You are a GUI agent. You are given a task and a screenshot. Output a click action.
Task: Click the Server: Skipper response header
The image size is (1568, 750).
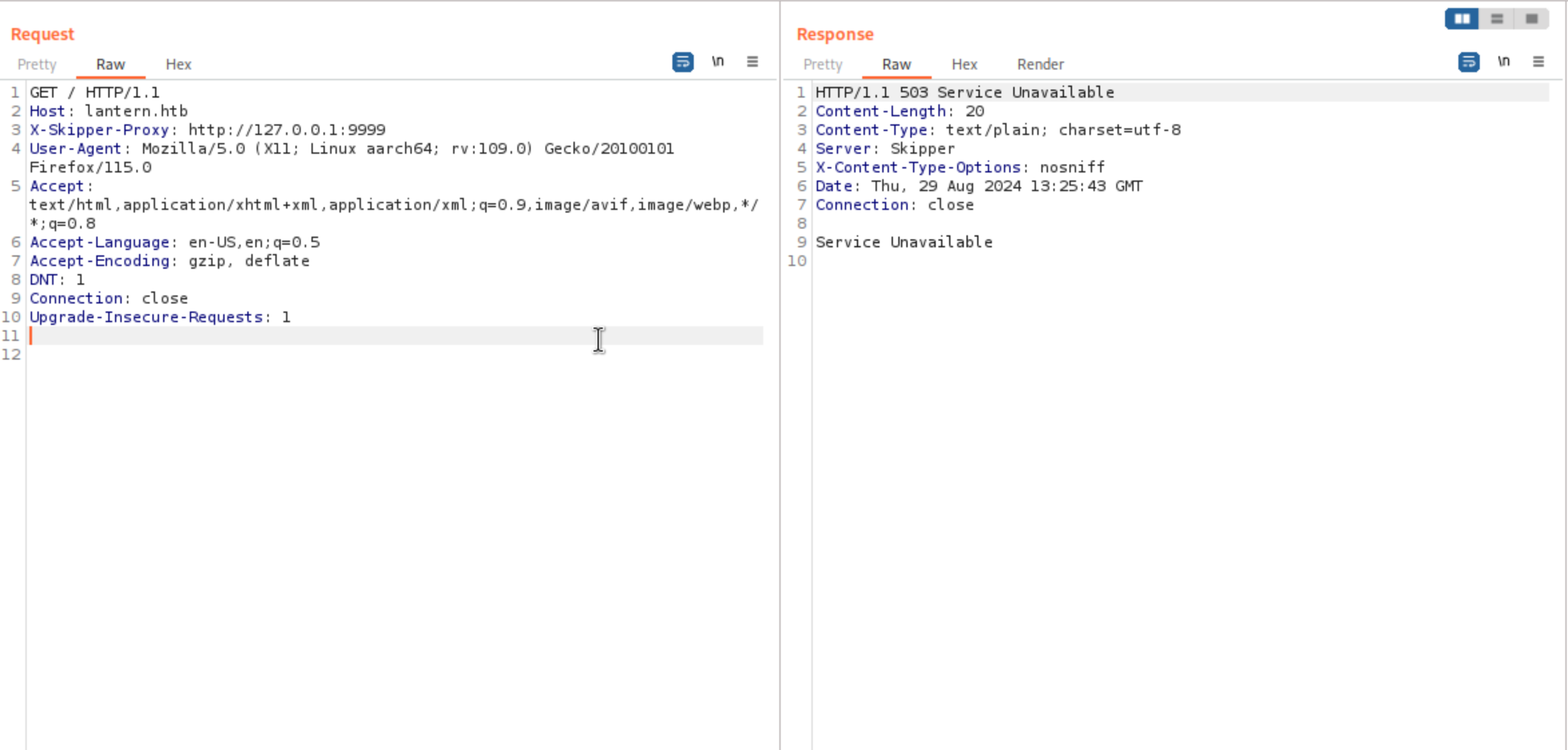pyautogui.click(x=885, y=148)
